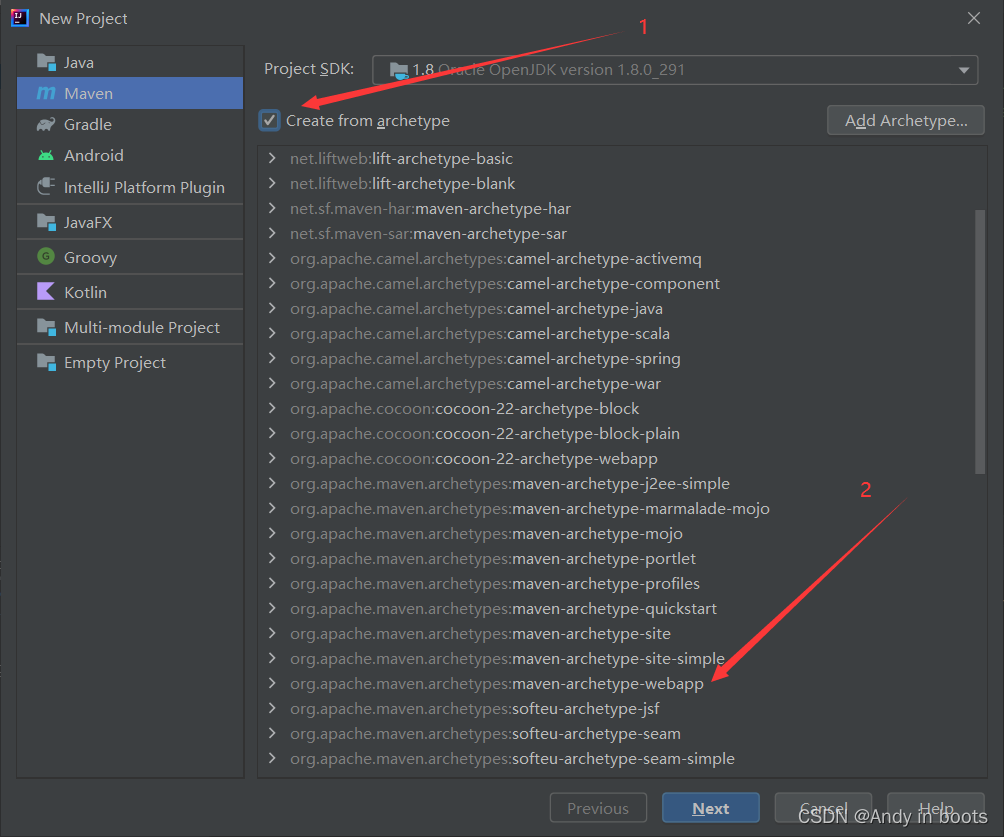Expand softeu-archetype-jsf node

point(272,708)
